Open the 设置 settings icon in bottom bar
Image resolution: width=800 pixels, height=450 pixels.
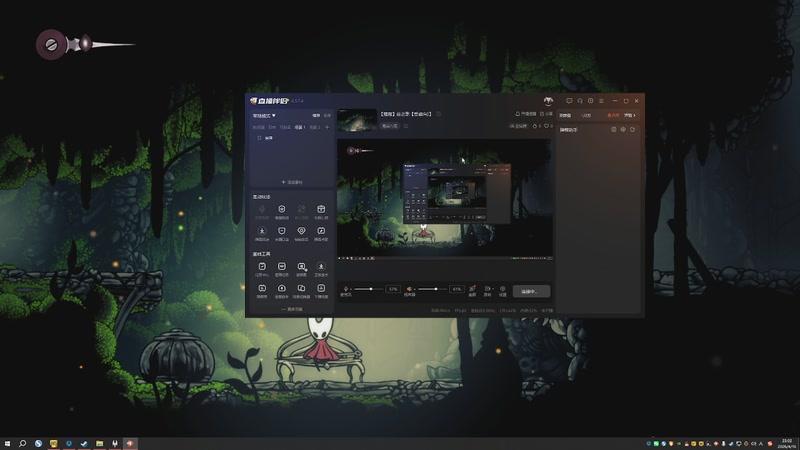(x=503, y=291)
